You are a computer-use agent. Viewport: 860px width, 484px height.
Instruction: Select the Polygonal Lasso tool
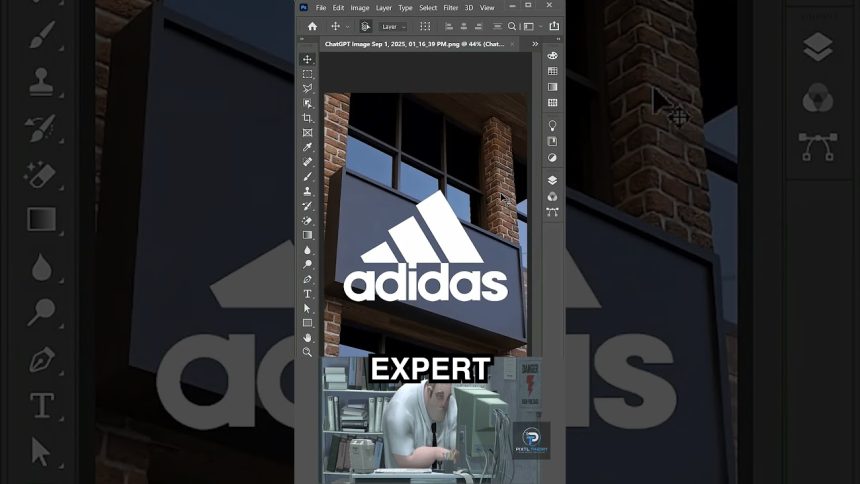(307, 88)
